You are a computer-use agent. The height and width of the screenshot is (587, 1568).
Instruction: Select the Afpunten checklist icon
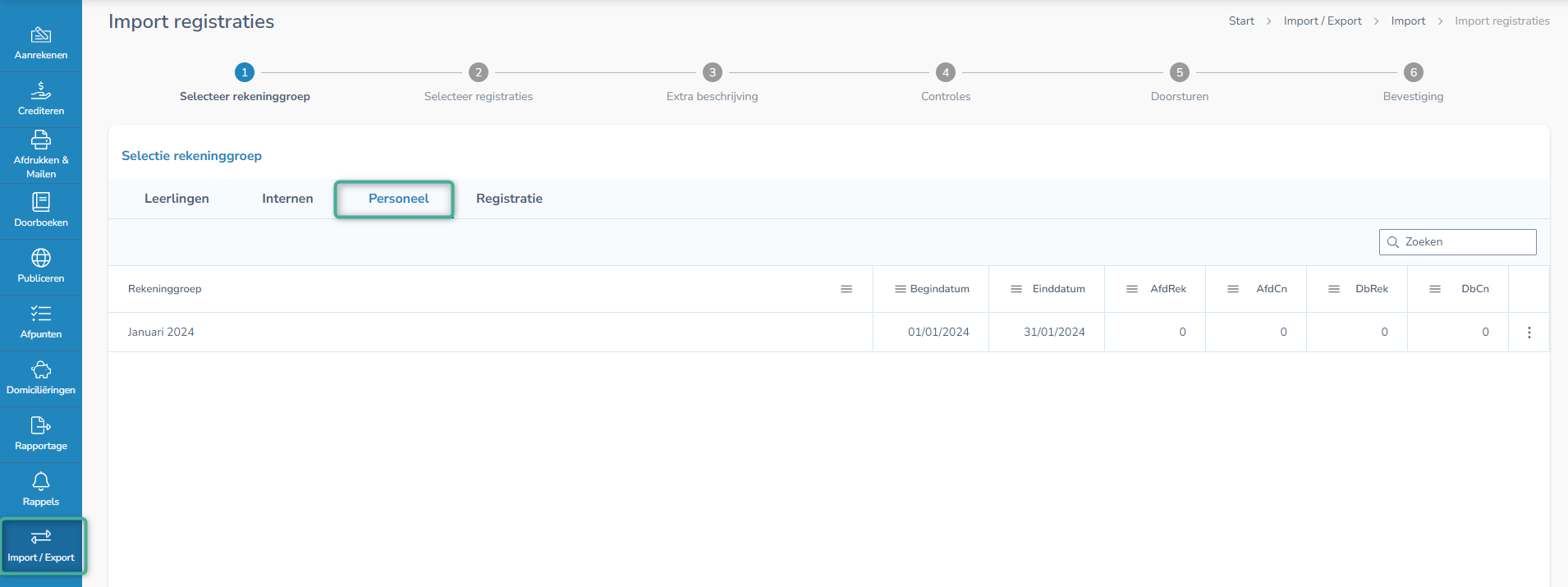[x=41, y=314]
